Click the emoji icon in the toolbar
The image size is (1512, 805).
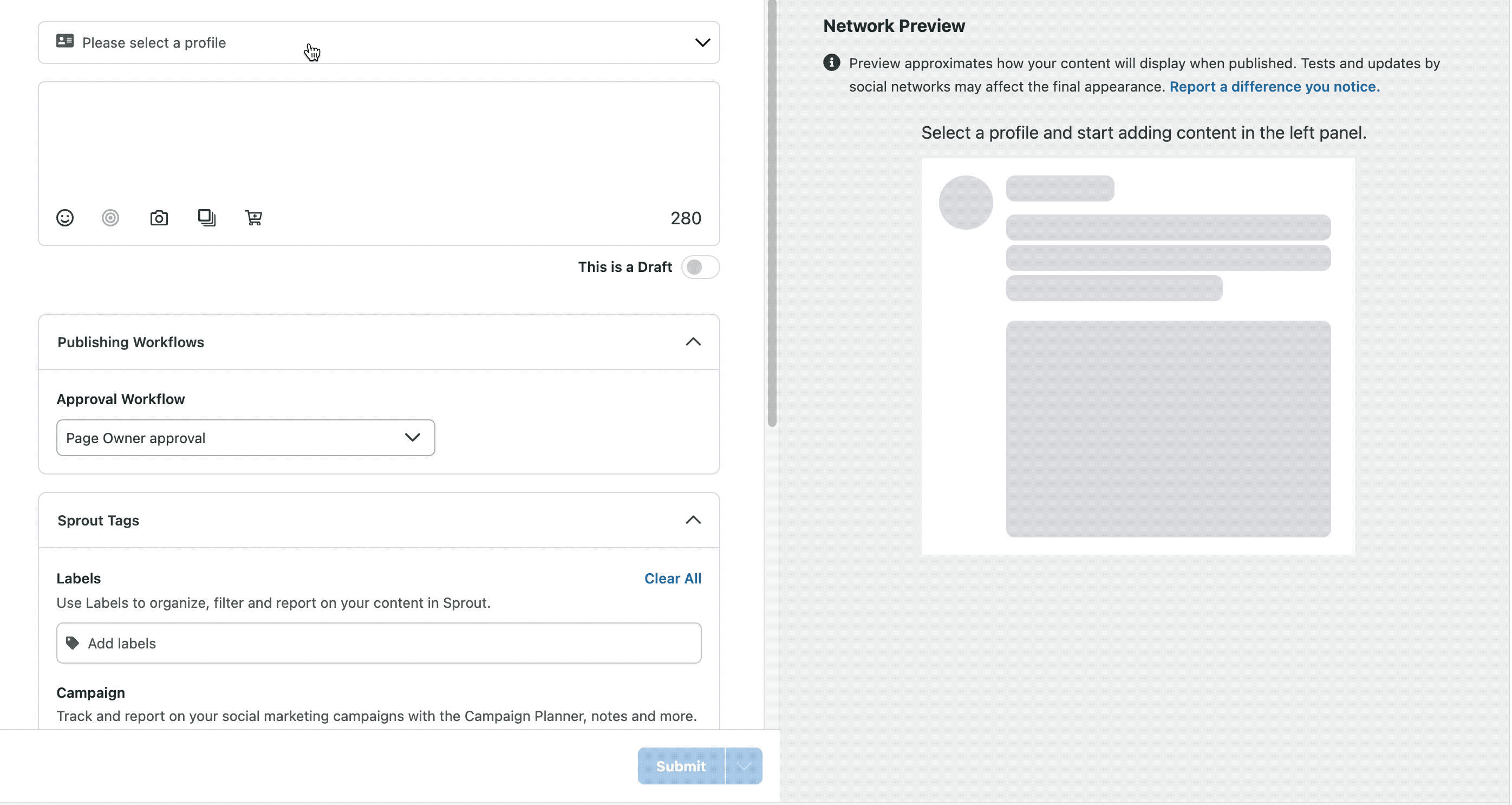click(65, 218)
